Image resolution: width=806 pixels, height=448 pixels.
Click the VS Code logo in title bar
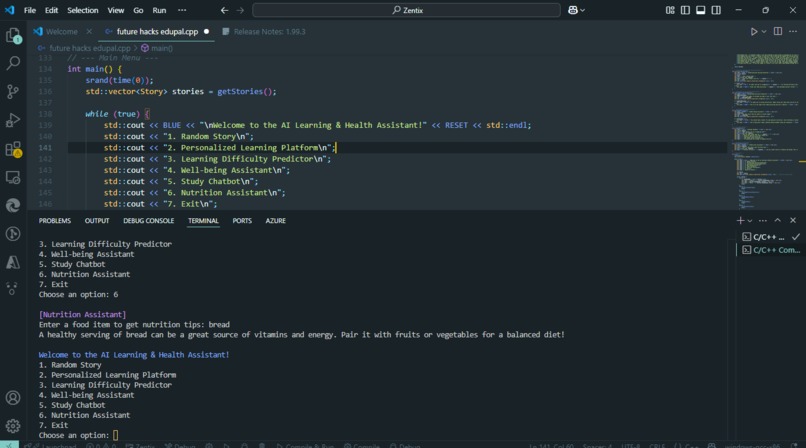click(x=10, y=10)
